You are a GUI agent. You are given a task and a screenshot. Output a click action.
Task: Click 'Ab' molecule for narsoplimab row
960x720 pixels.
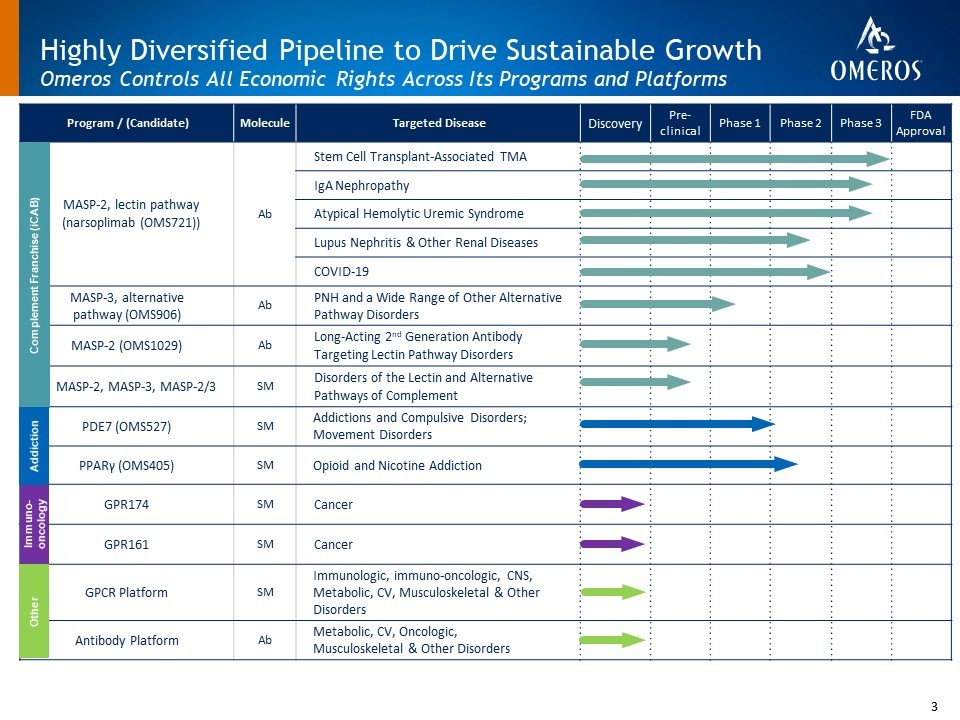264,214
